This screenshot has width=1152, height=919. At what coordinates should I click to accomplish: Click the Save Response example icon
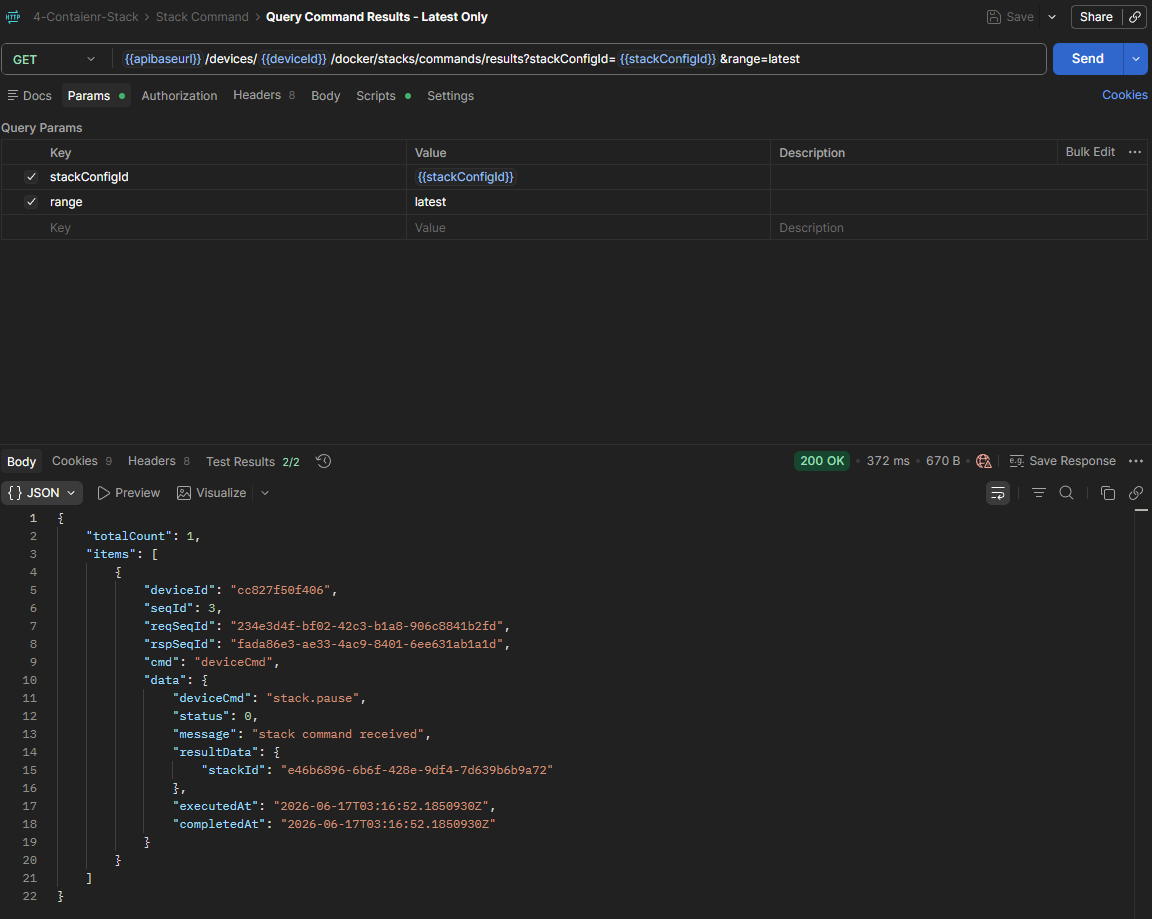[1017, 461]
